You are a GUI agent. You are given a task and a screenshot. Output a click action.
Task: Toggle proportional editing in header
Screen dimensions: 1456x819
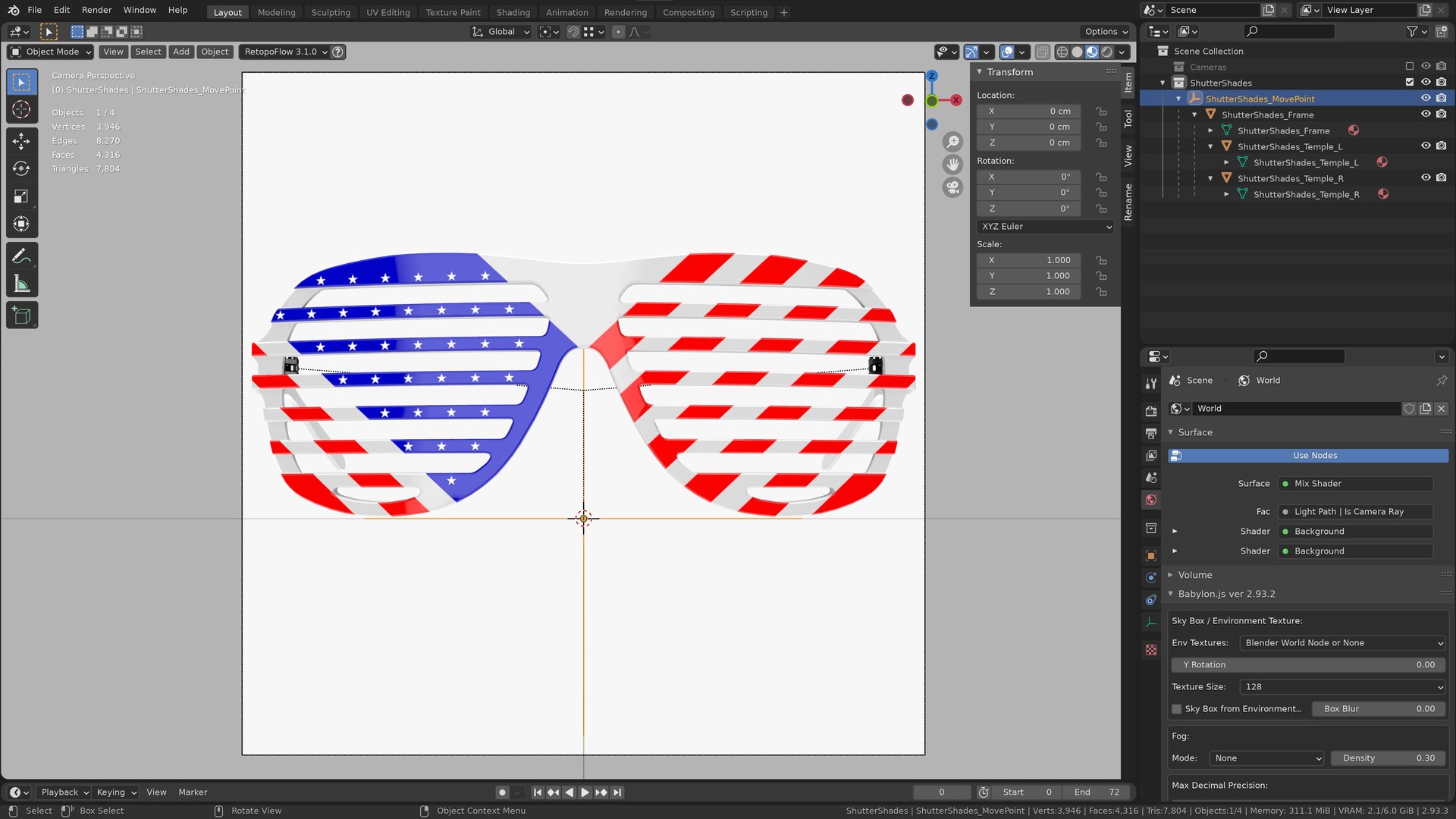tap(618, 32)
